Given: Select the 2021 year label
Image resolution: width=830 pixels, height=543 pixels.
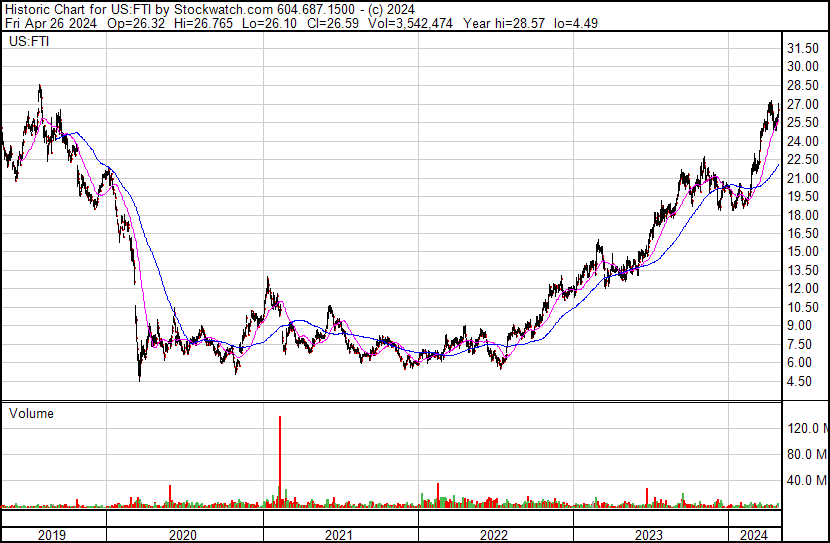Looking at the screenshot, I should 340,535.
